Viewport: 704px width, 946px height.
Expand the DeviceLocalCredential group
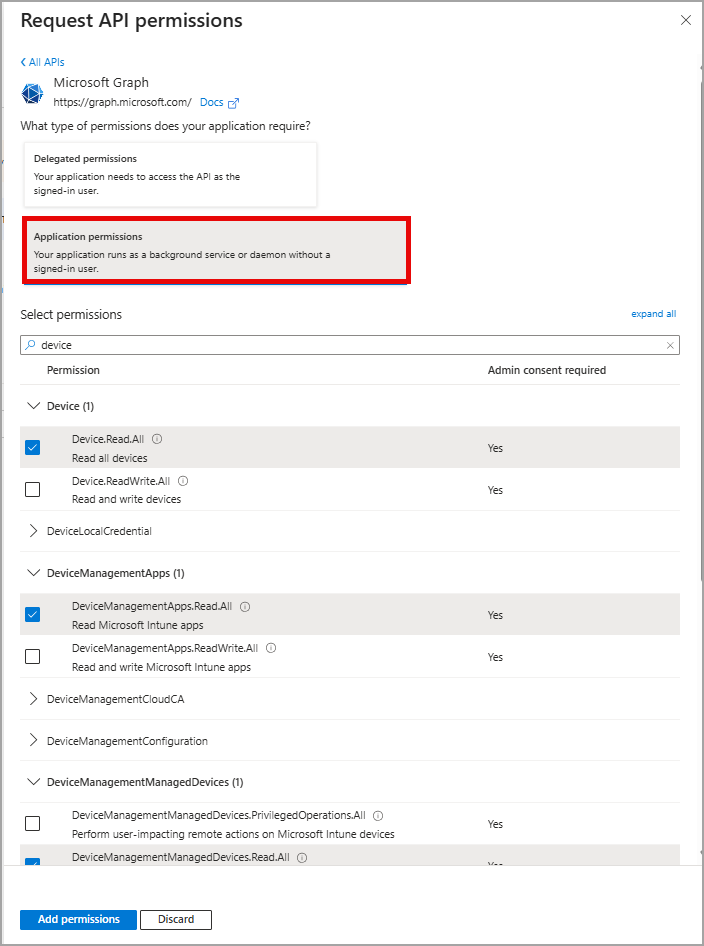(34, 531)
